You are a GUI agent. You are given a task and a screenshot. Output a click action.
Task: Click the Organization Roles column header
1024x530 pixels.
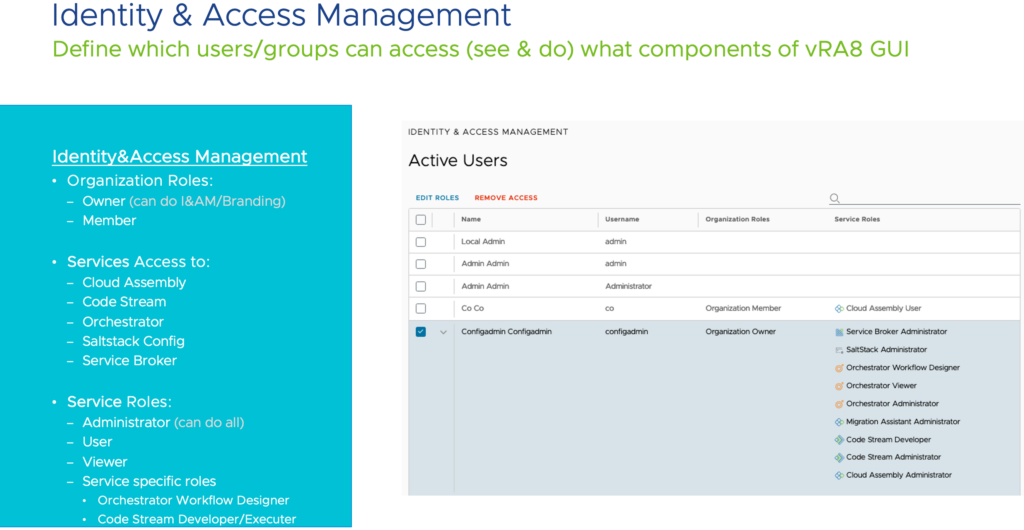coord(737,219)
